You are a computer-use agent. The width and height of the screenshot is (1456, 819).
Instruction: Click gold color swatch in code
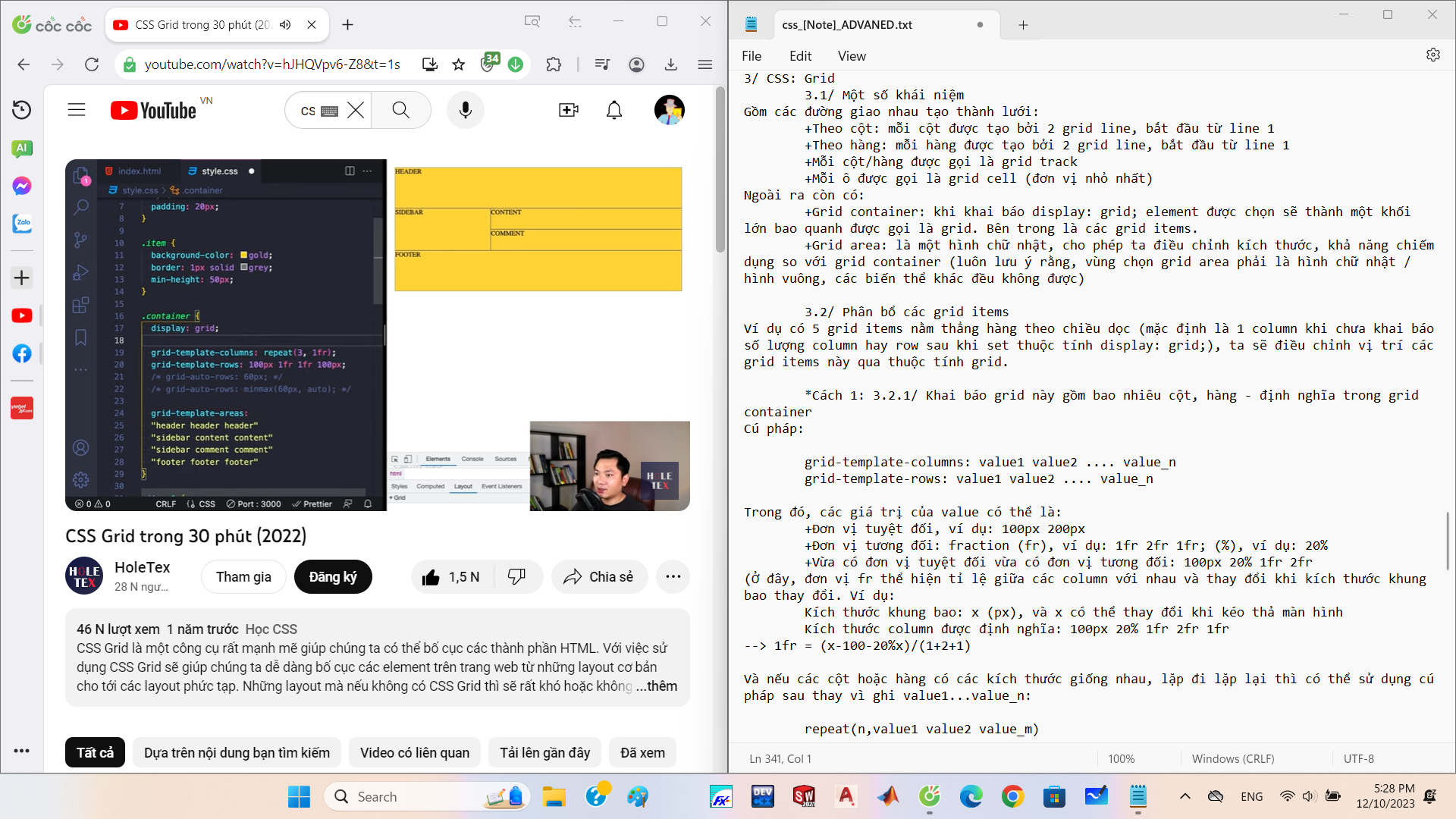[x=244, y=256]
